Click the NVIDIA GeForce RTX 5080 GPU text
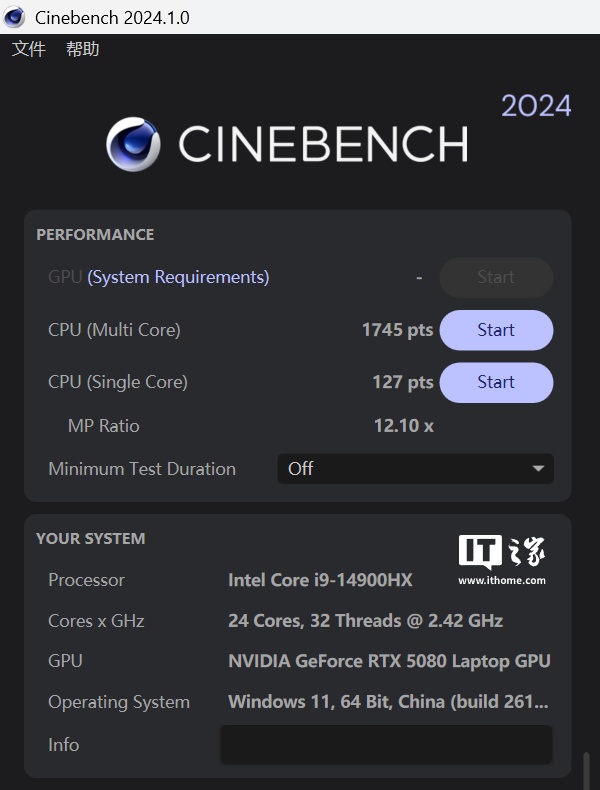 tap(389, 661)
